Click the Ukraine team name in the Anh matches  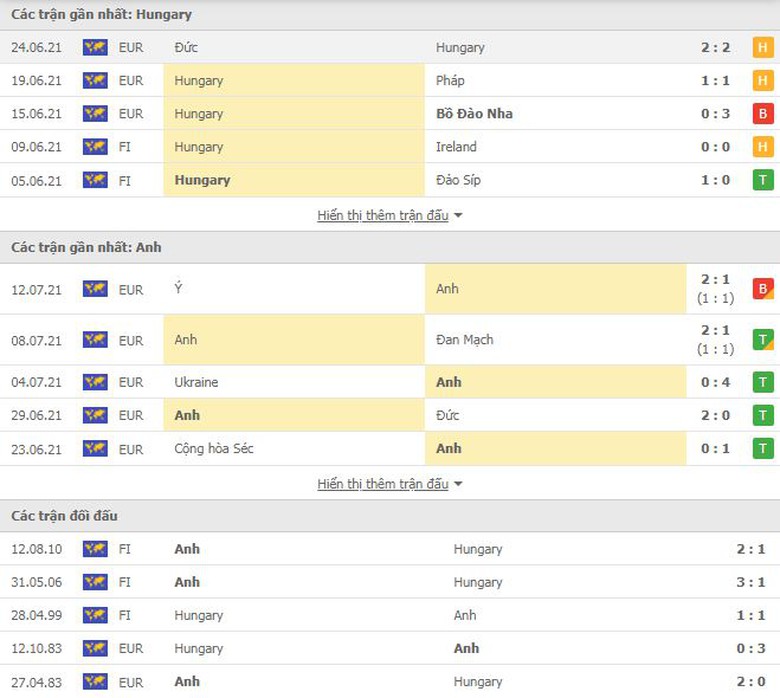tap(196, 382)
